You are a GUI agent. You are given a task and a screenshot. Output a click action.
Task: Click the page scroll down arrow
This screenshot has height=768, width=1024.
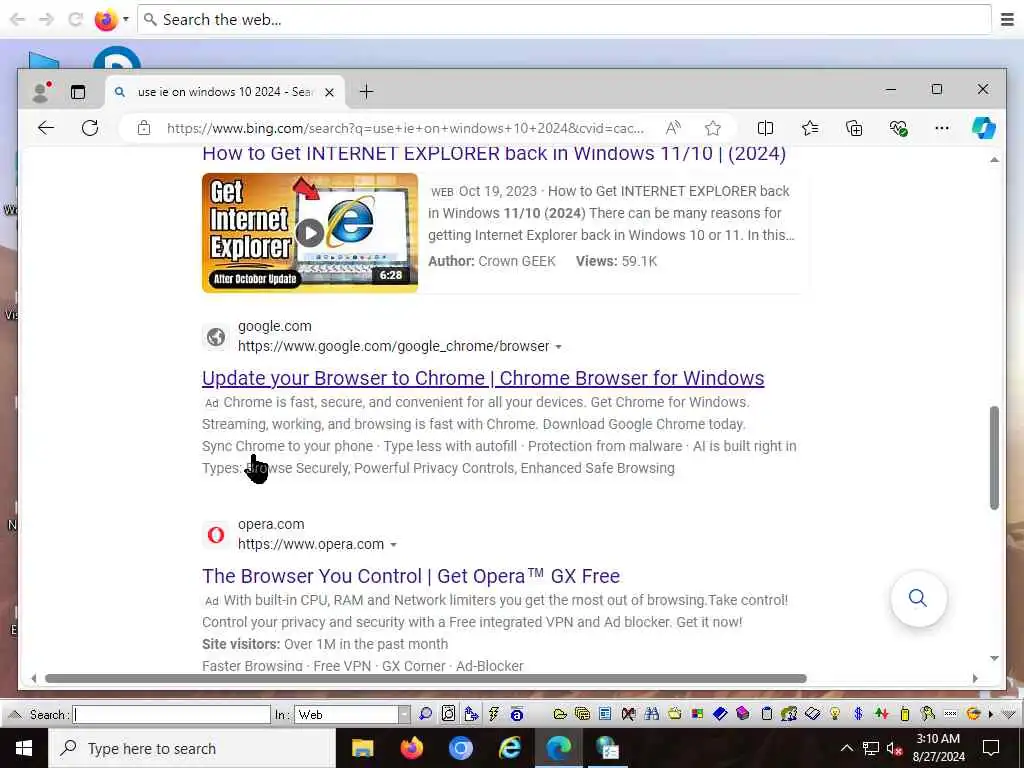[x=994, y=658]
